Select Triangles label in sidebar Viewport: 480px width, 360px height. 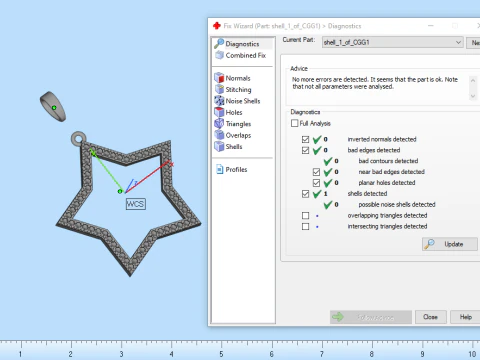coord(238,124)
